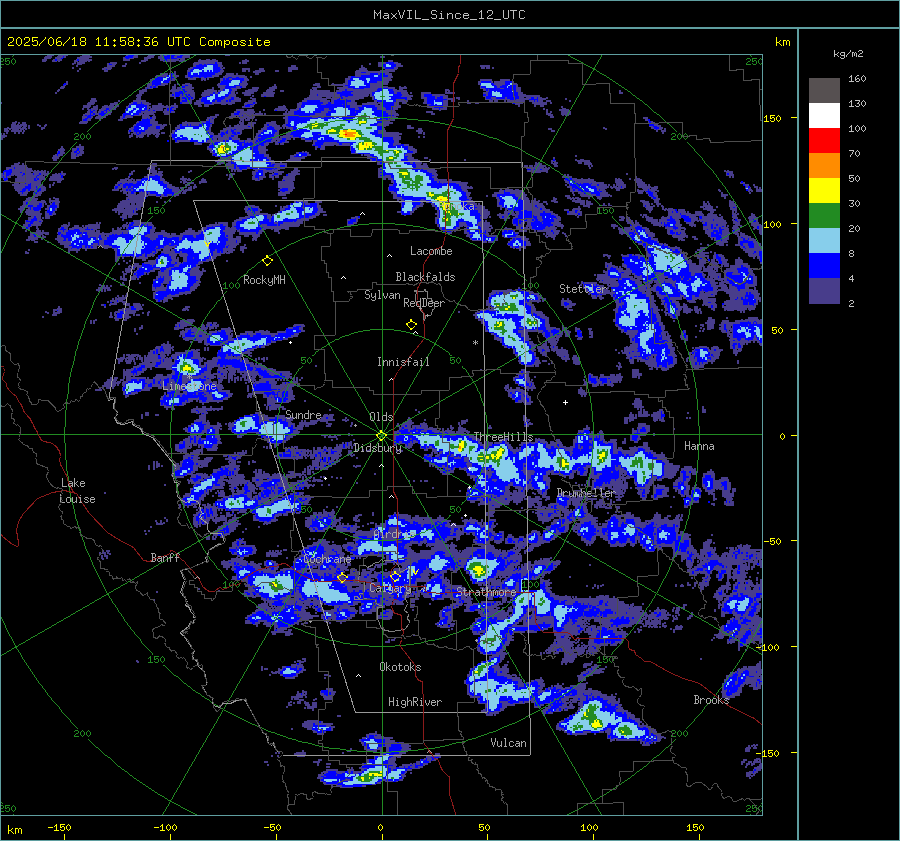900x841 pixels.
Task: Click the yellow diamond marker above Calgary
Action: (x=395, y=576)
